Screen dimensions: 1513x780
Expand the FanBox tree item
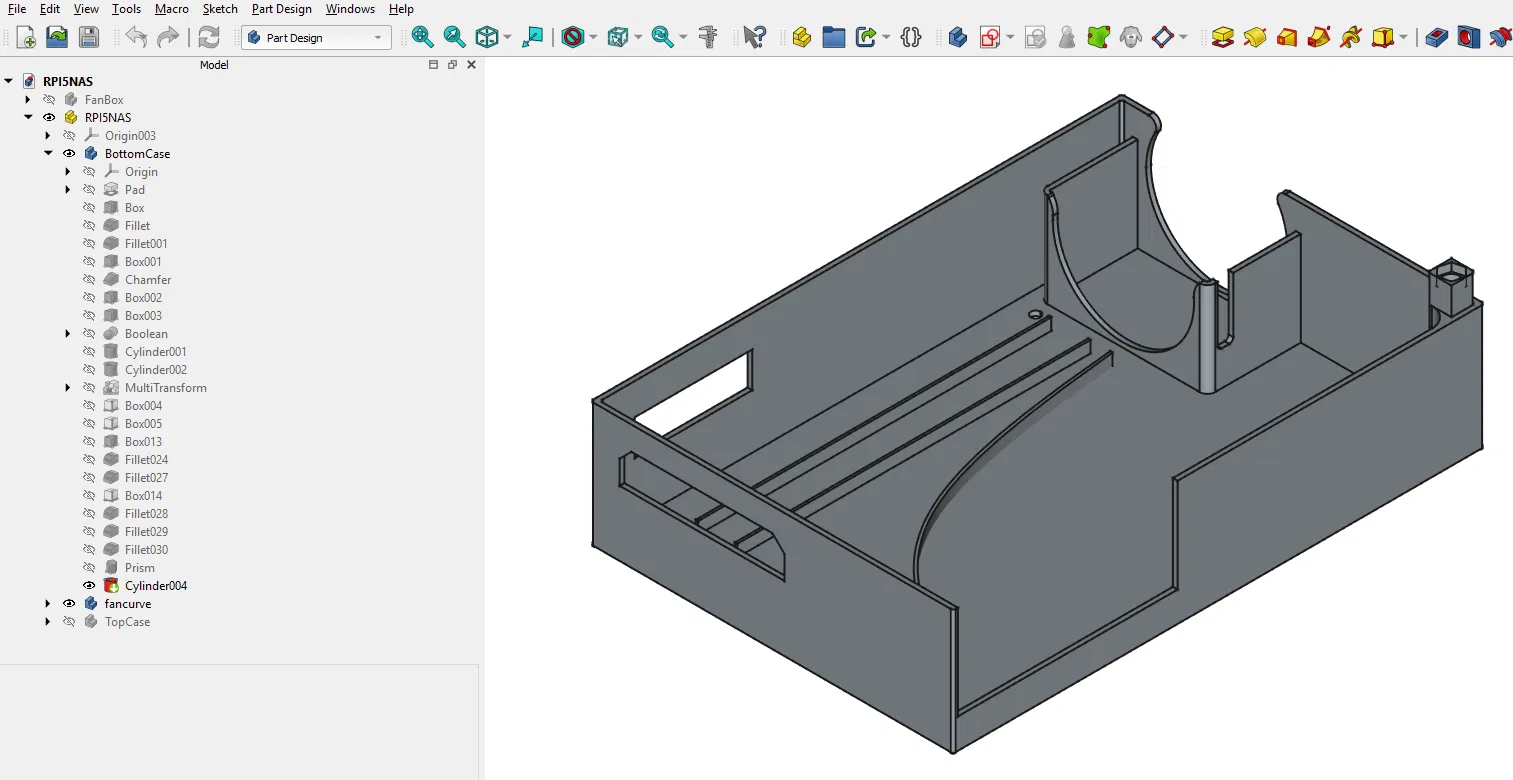28,100
